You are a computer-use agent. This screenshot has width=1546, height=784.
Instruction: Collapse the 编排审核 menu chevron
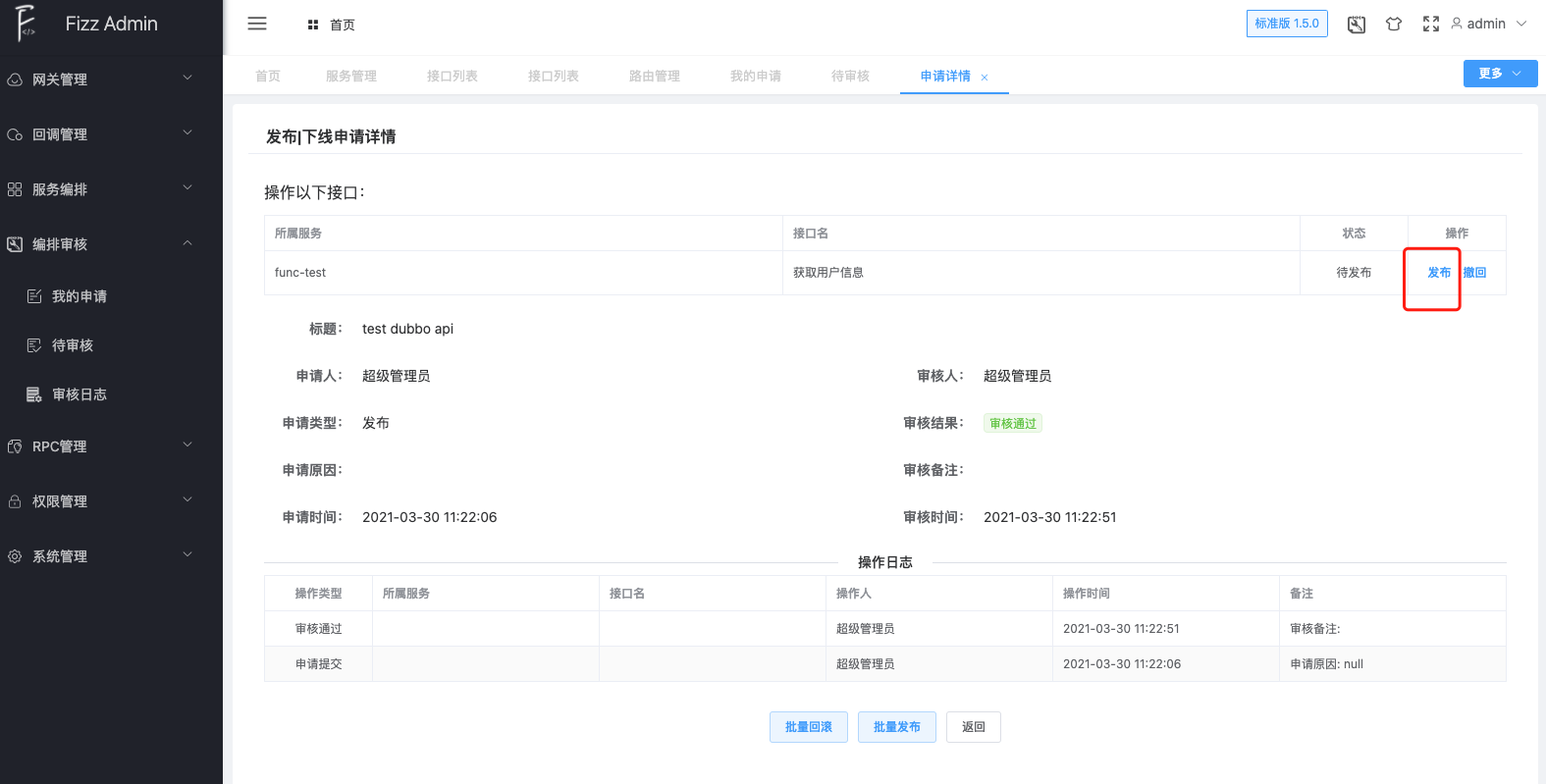(x=187, y=243)
